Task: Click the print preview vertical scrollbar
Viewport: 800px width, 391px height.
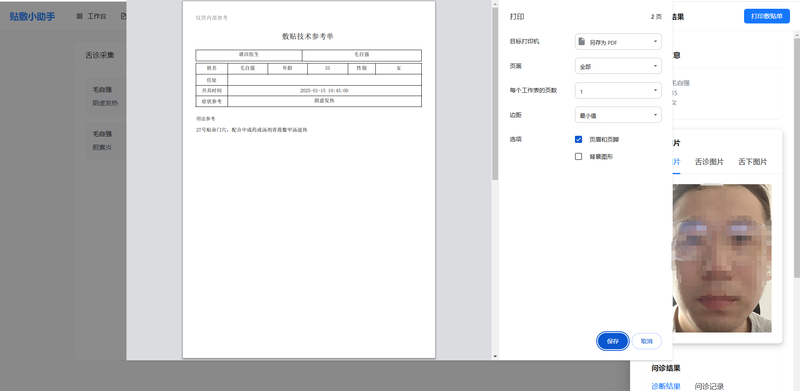Action: [494, 94]
